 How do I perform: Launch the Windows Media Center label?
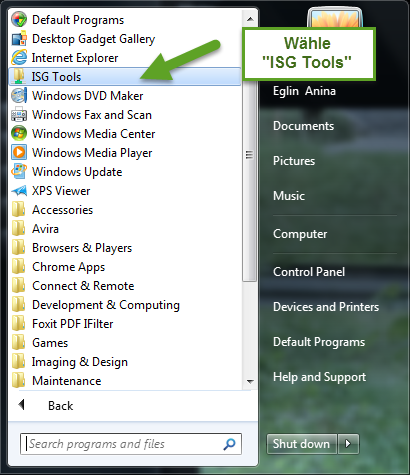94,134
